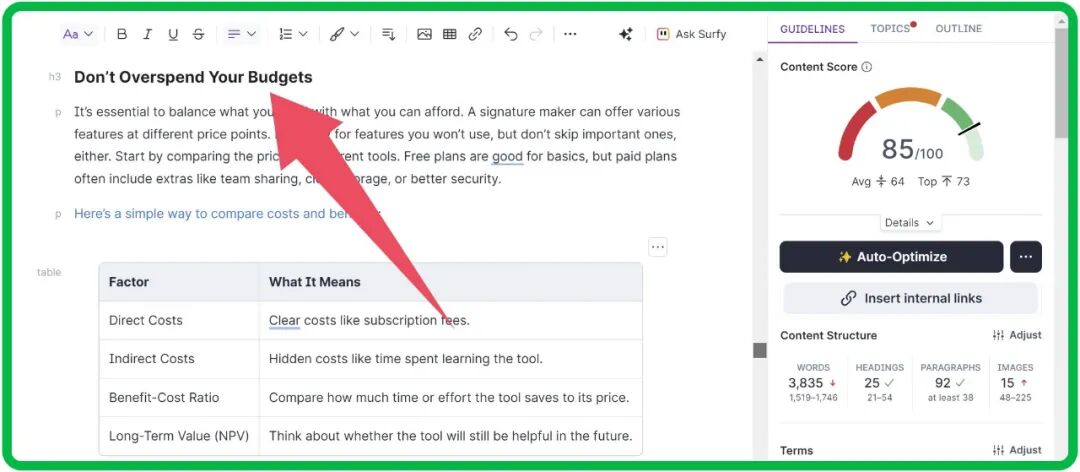Image resolution: width=1080 pixels, height=472 pixels.
Task: Switch to the Topics tab
Action: [890, 29]
